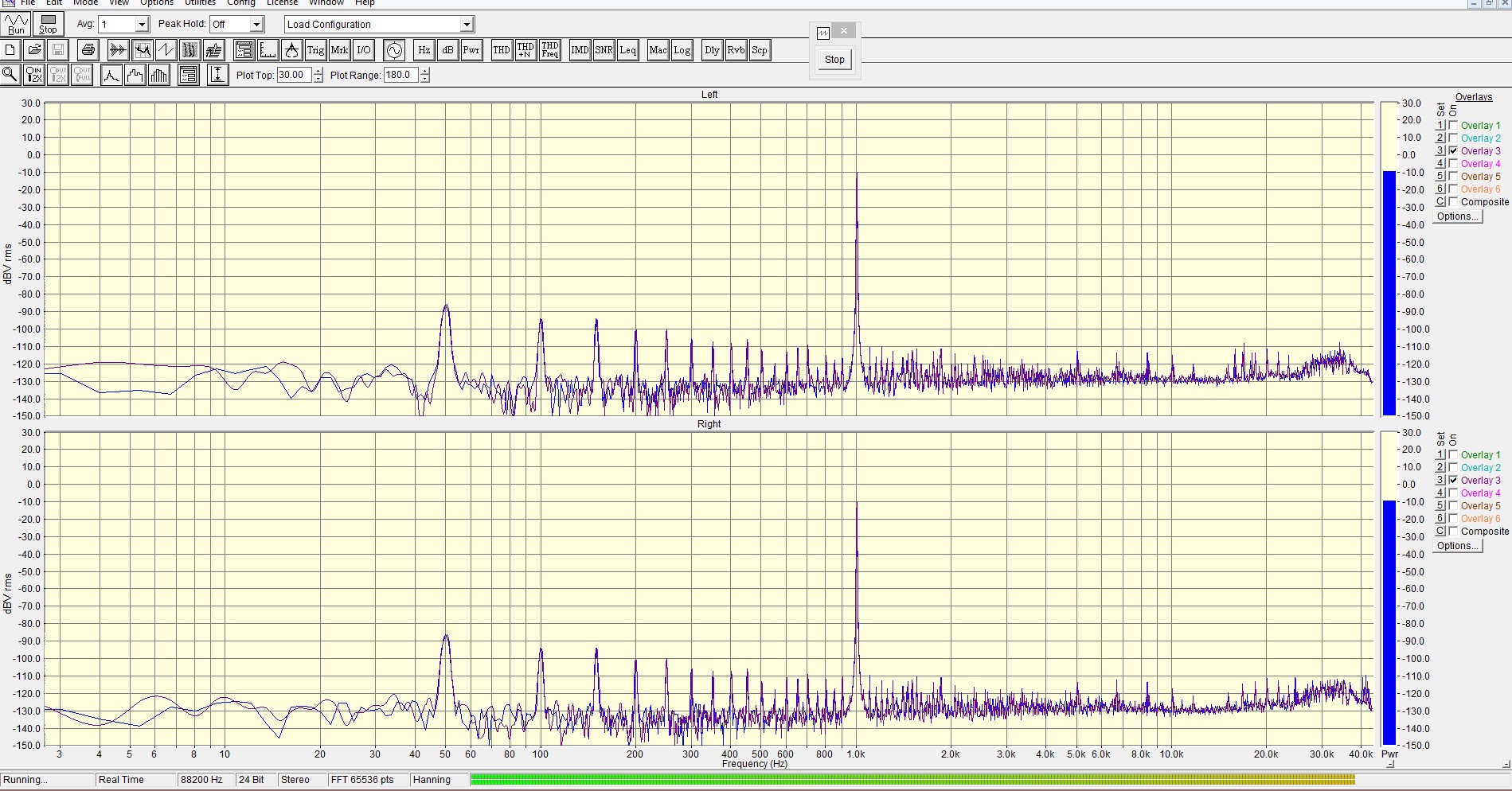The width and height of the screenshot is (1512, 791).
Task: Open the THD+N measurement tool
Action: point(525,50)
